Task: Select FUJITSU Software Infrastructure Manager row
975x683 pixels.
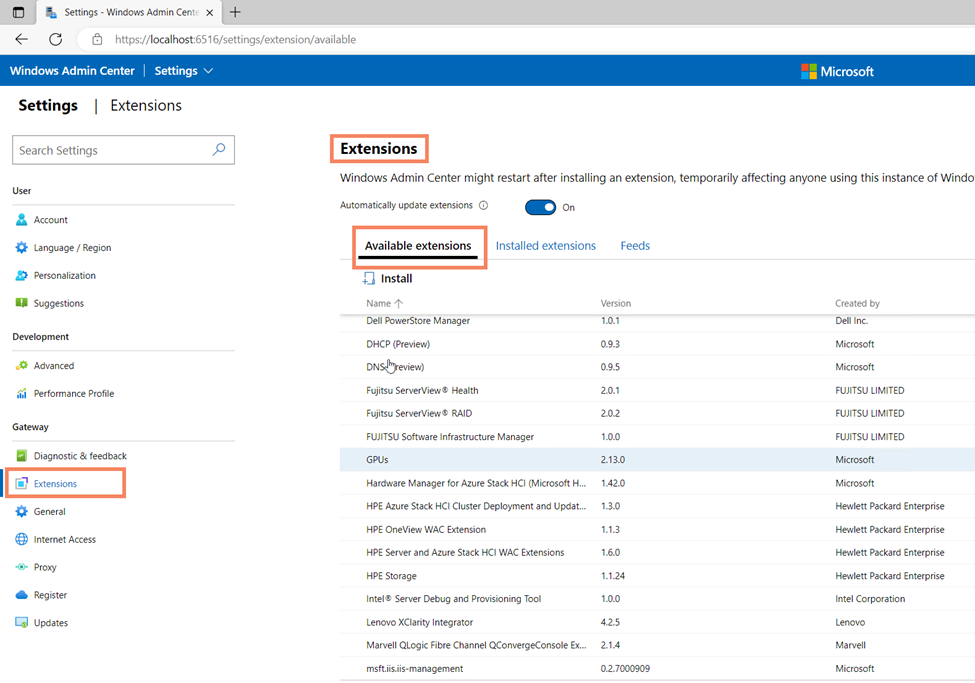Action: coord(657,437)
